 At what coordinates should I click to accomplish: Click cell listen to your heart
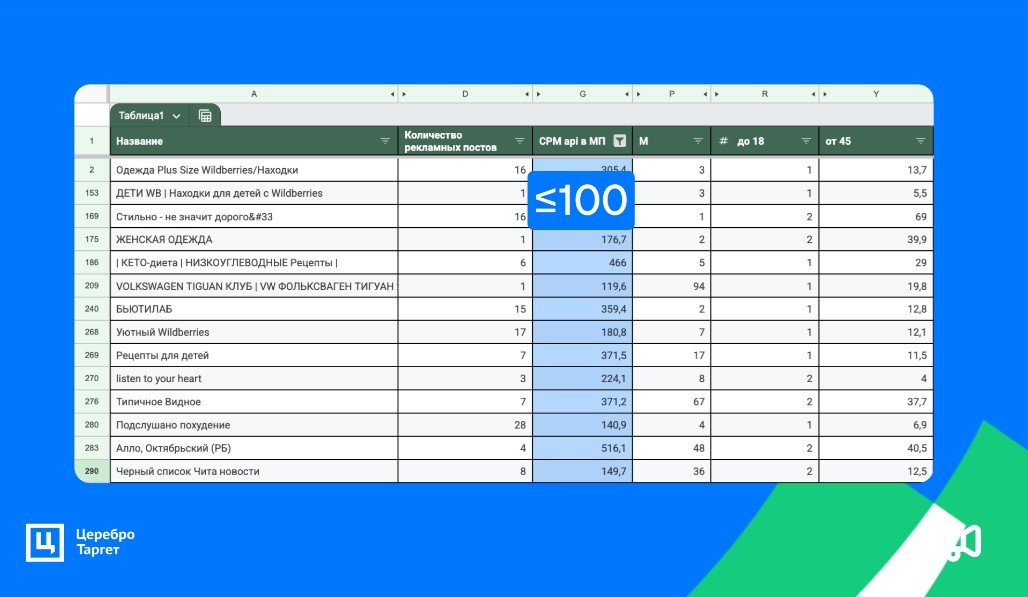coord(254,378)
